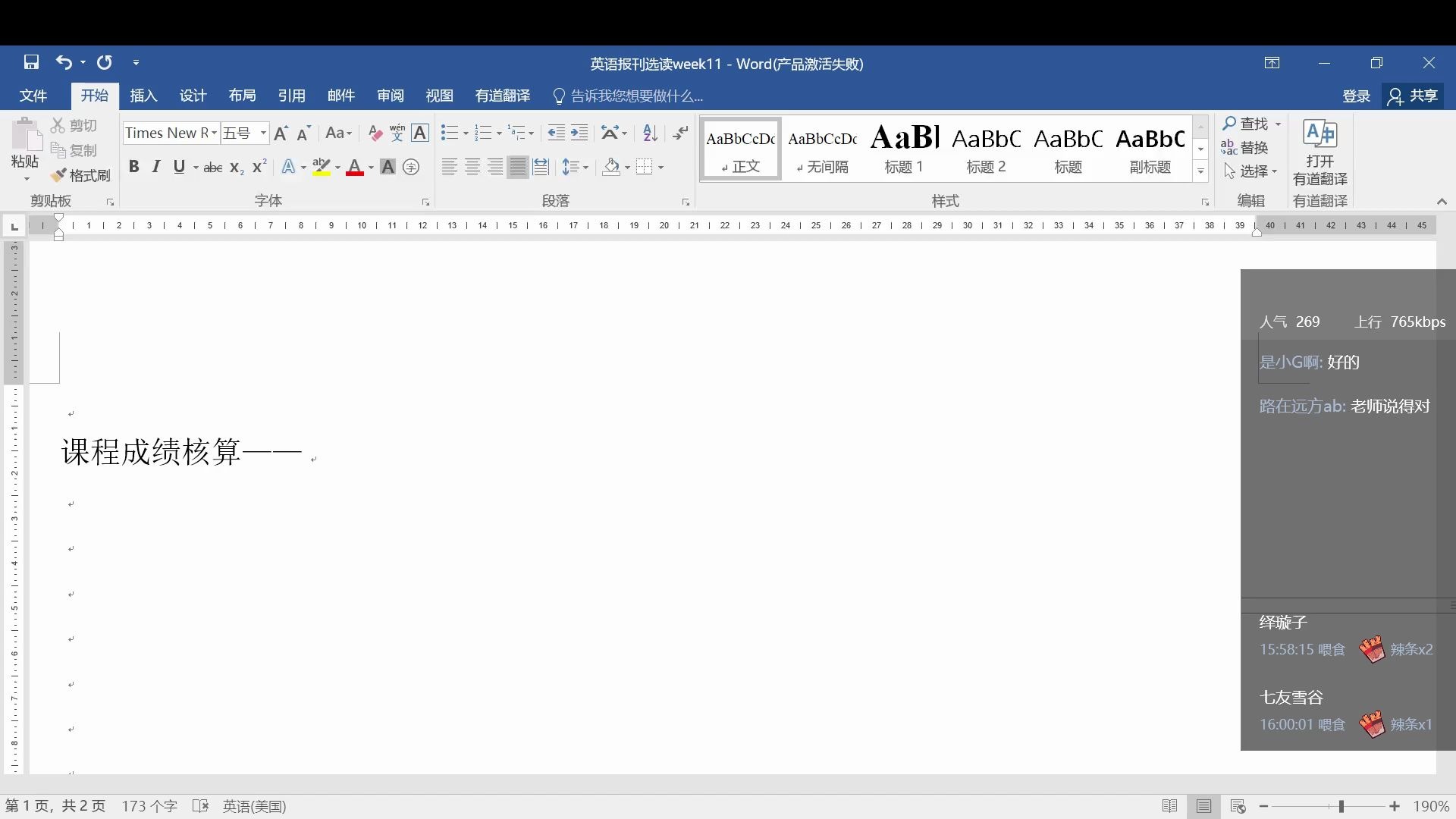Open the shading color dropdown arrow
Screen dimensions: 1456x819
pos(627,168)
